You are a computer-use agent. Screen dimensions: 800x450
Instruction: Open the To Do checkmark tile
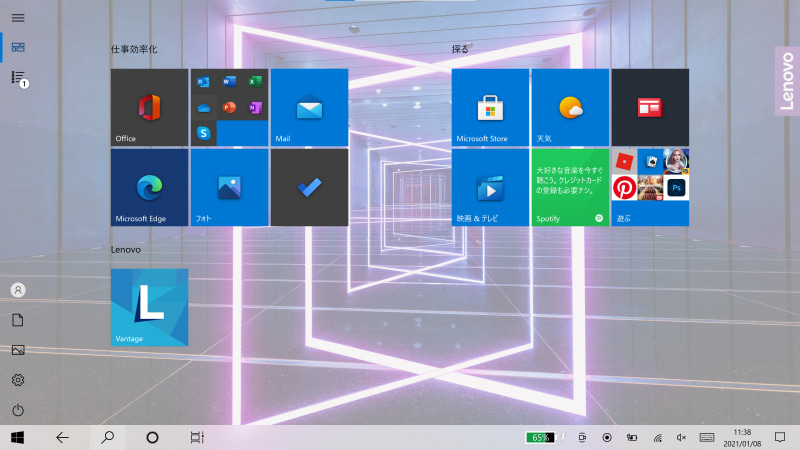[310, 187]
